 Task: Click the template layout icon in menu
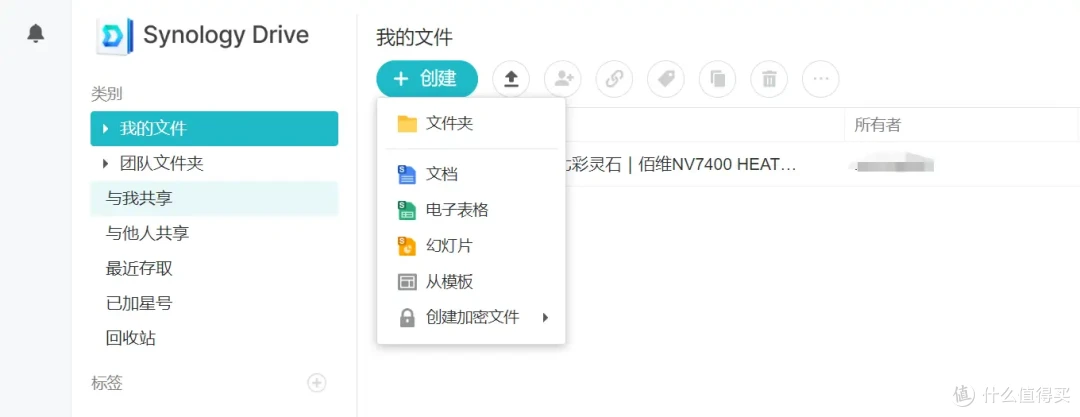(x=407, y=282)
